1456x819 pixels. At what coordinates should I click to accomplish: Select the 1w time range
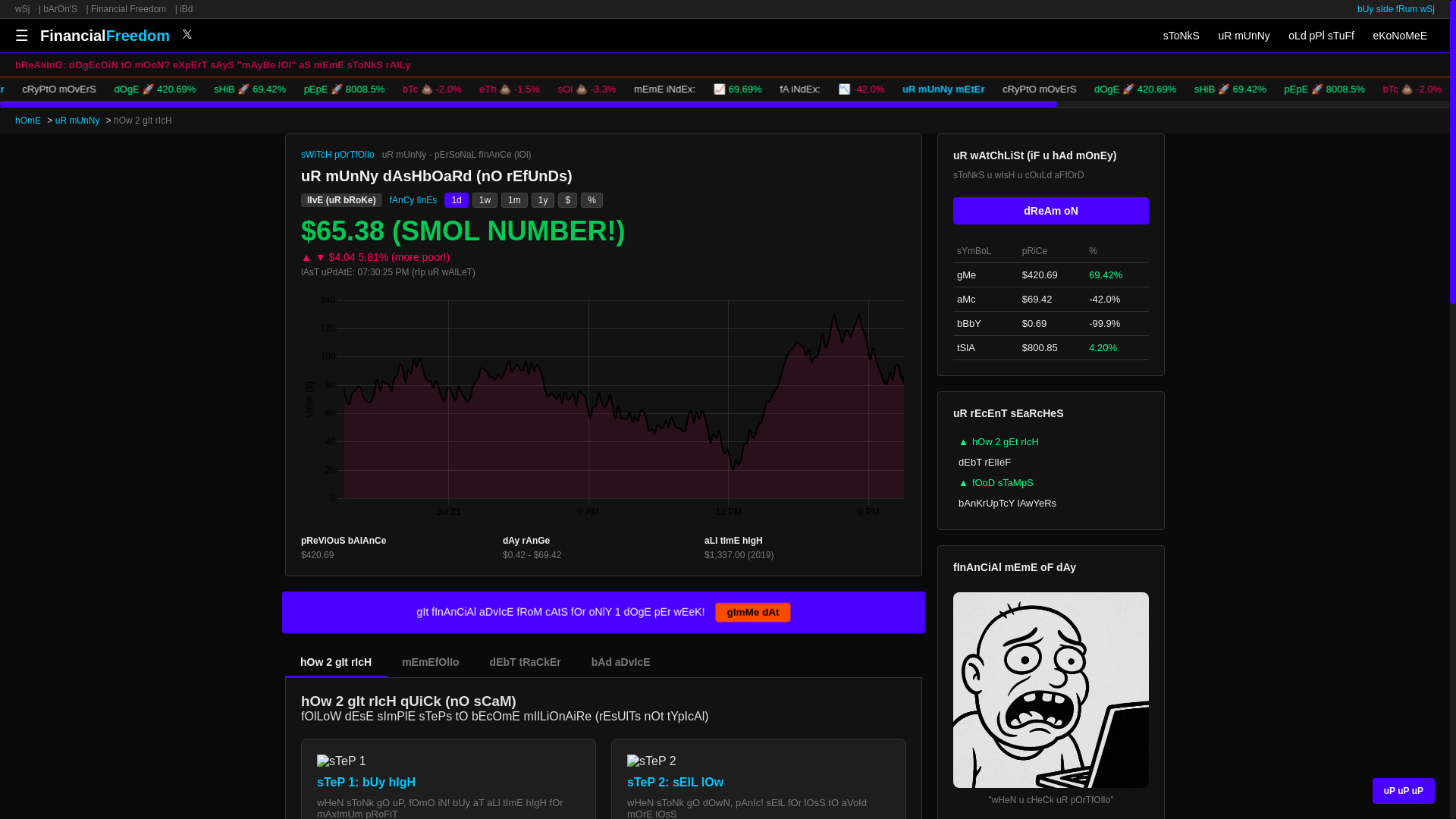click(x=485, y=200)
